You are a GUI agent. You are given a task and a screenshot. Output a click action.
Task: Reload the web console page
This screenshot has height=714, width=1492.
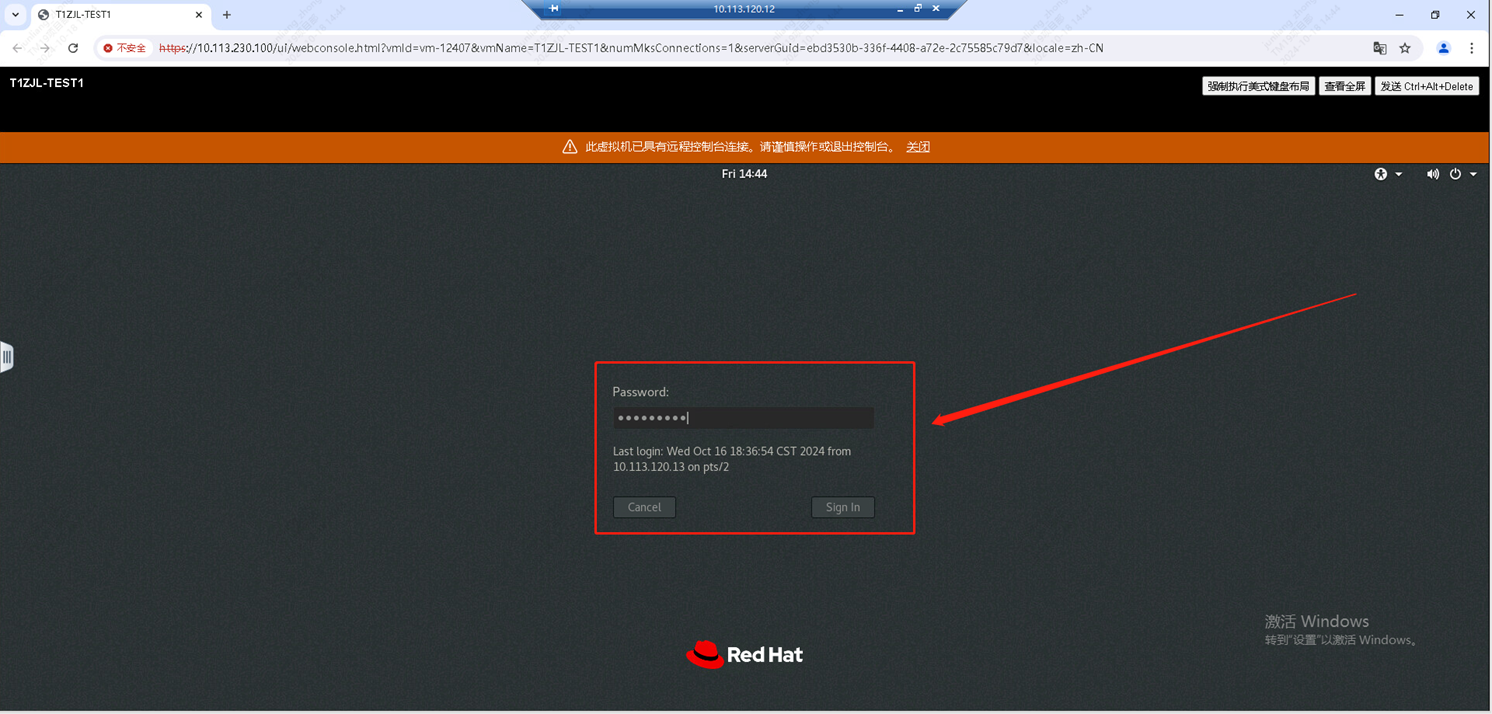[x=73, y=48]
